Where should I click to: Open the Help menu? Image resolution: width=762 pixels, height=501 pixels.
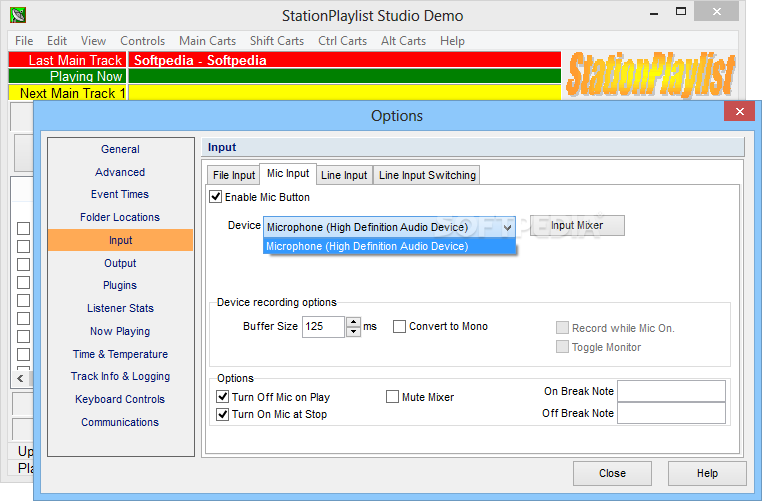coord(452,41)
